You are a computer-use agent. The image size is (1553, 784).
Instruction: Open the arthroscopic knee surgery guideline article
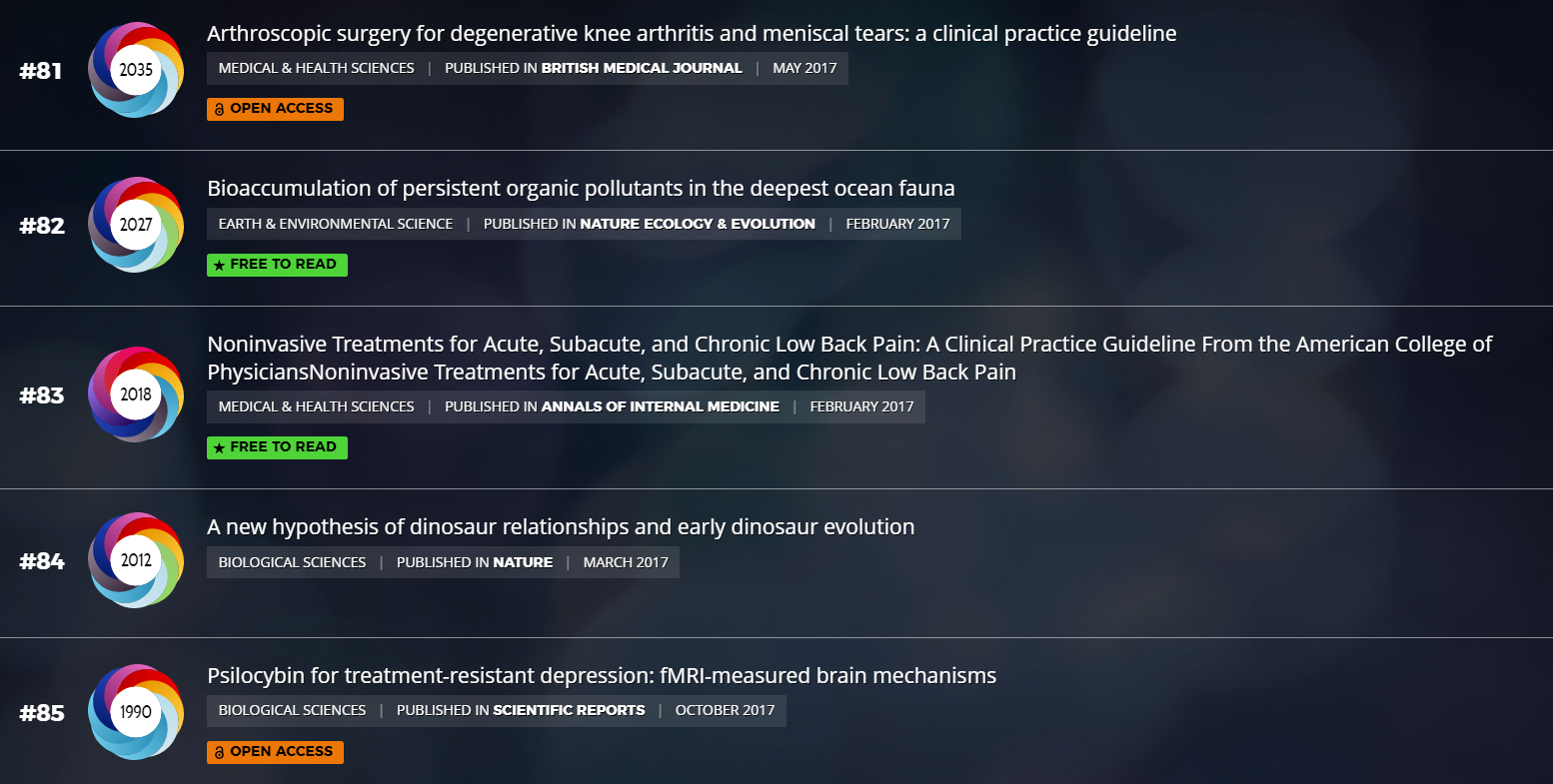click(x=692, y=34)
